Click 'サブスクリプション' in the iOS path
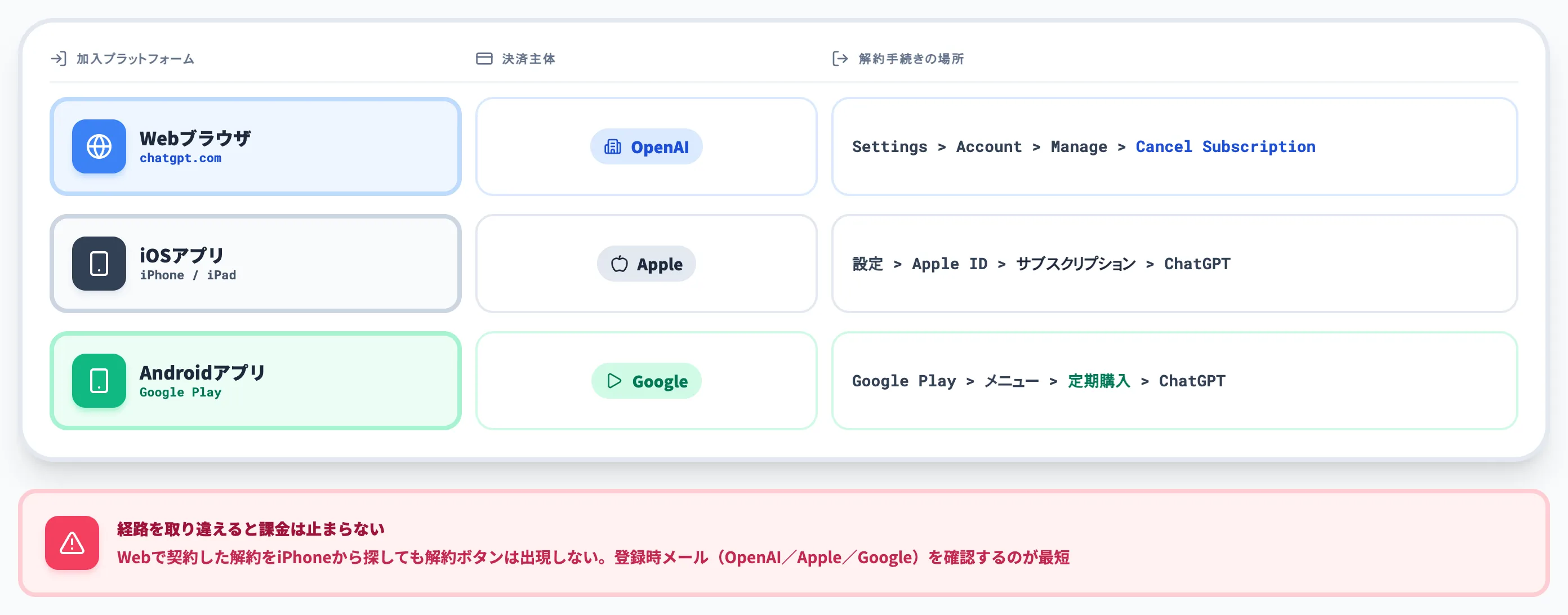This screenshot has width=1568, height=615. (1076, 264)
